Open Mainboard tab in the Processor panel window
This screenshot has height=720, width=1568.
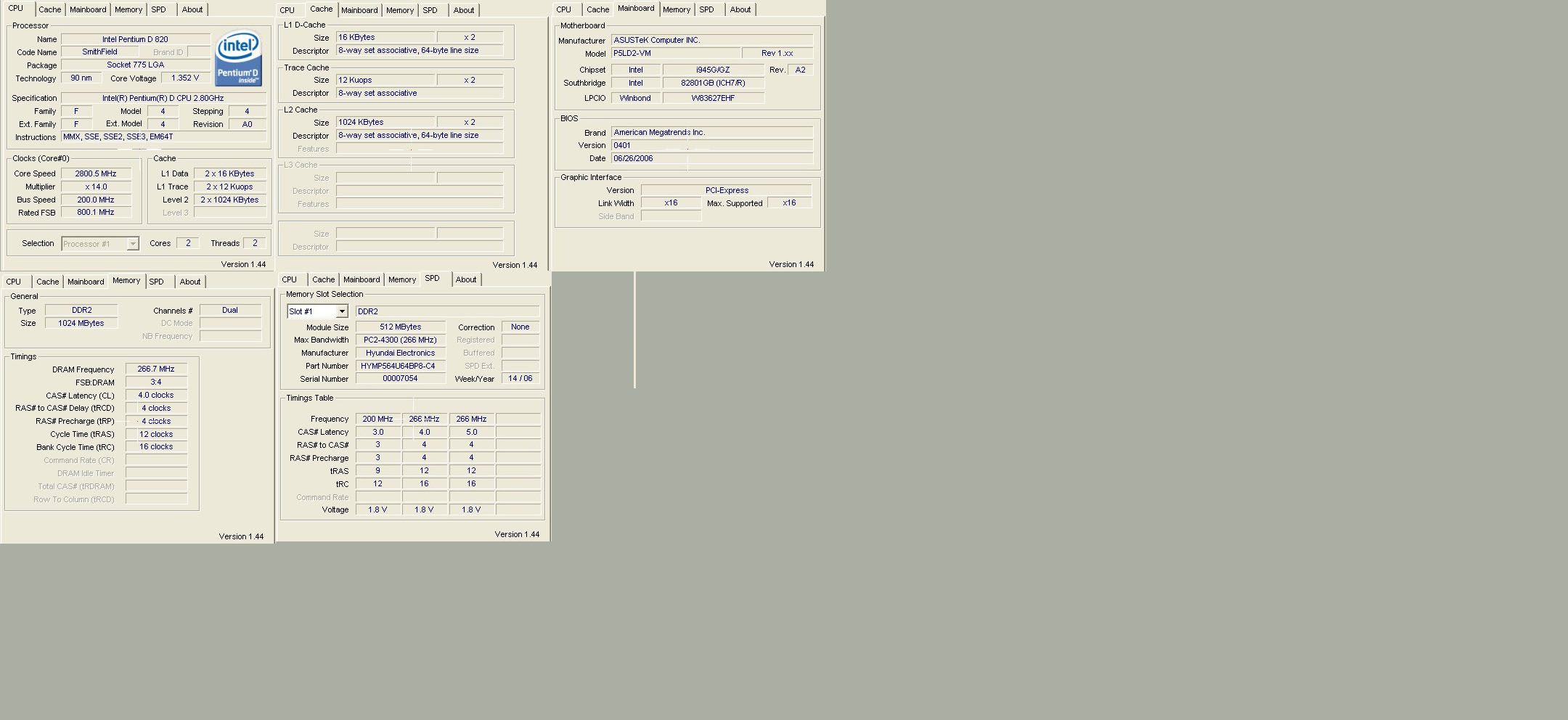[x=88, y=9]
